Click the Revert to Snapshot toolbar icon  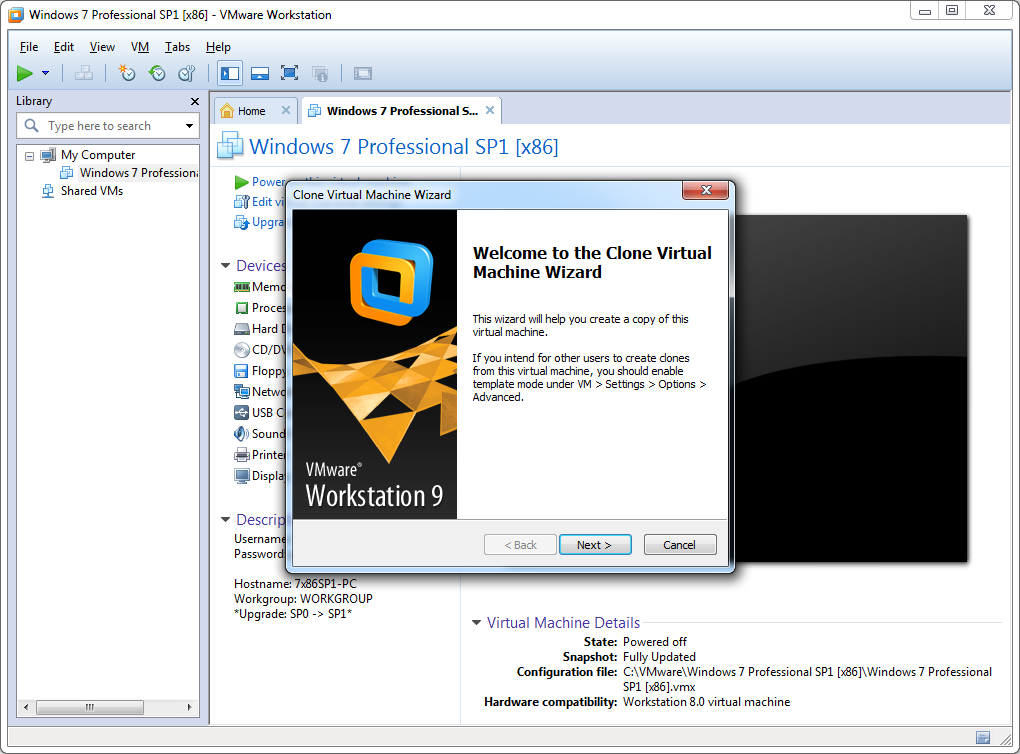pos(157,73)
